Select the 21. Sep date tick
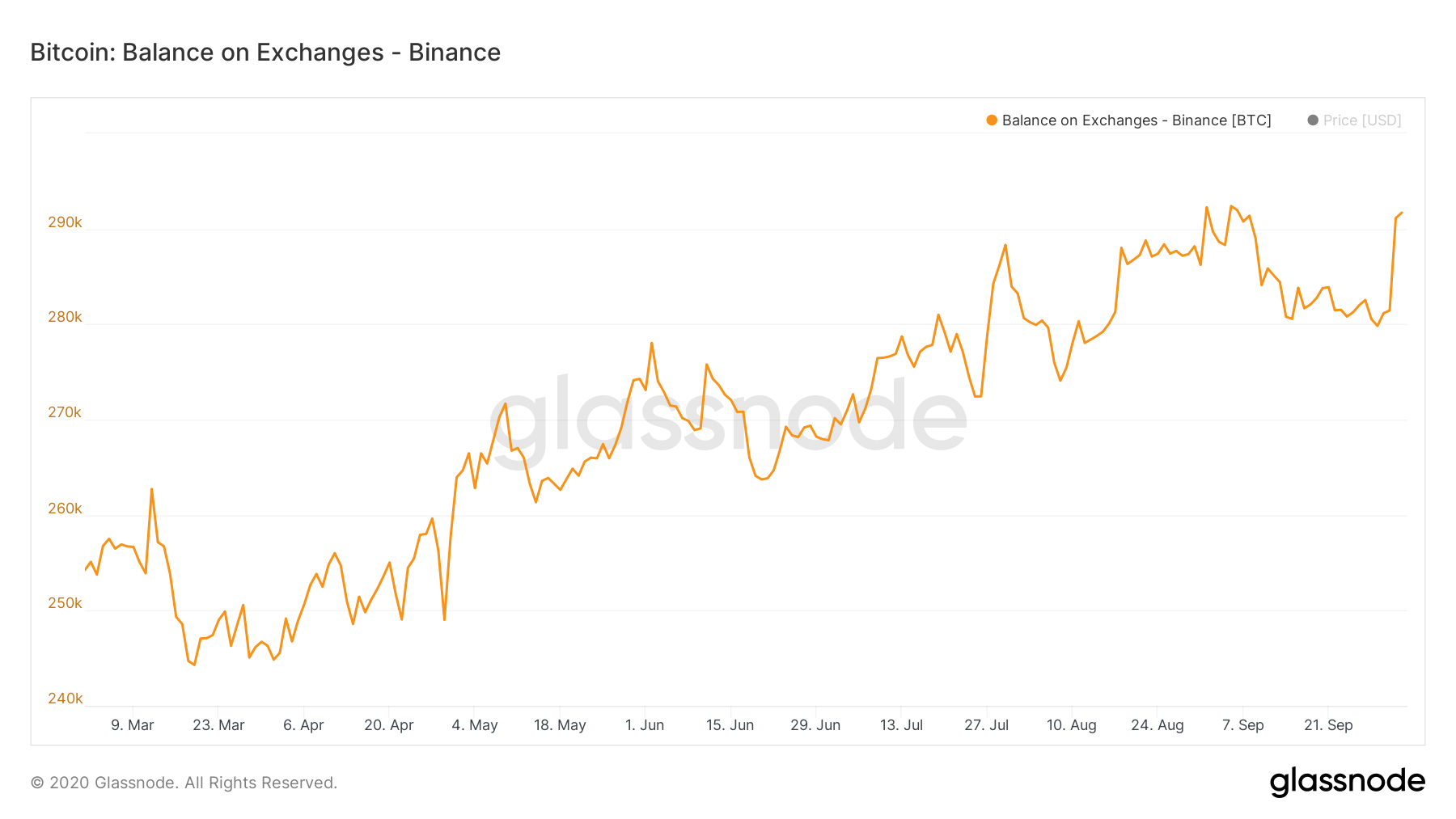Screen dimensions: 1456x819 click(1328, 725)
